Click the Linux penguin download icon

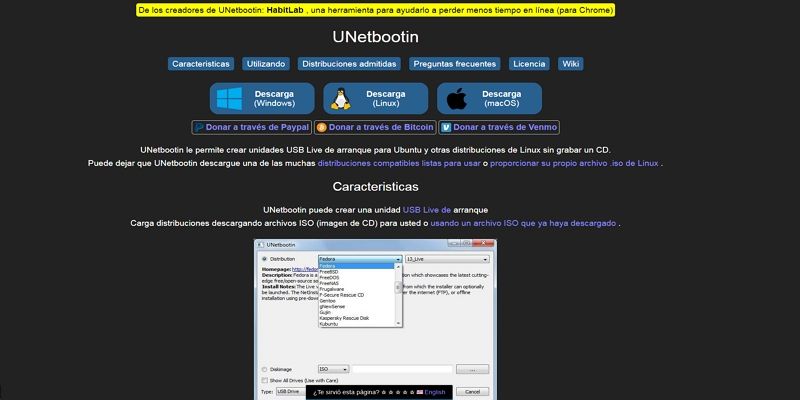pyautogui.click(x=341, y=98)
